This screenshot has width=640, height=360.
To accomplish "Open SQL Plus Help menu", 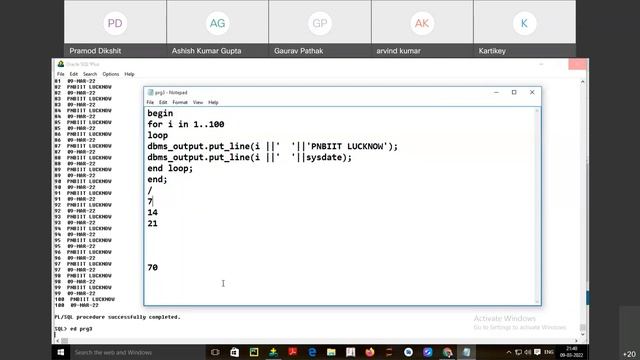I will click(x=129, y=74).
